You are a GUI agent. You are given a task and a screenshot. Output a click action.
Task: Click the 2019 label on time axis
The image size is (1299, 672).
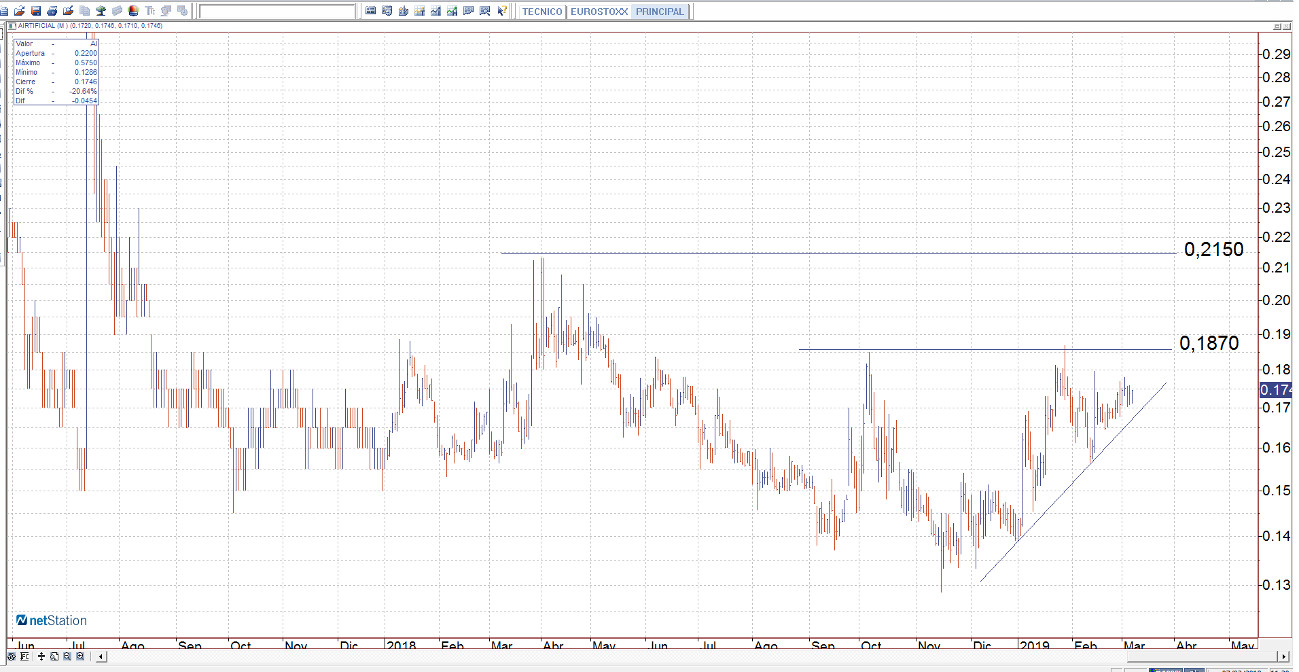pyautogui.click(x=1033, y=645)
